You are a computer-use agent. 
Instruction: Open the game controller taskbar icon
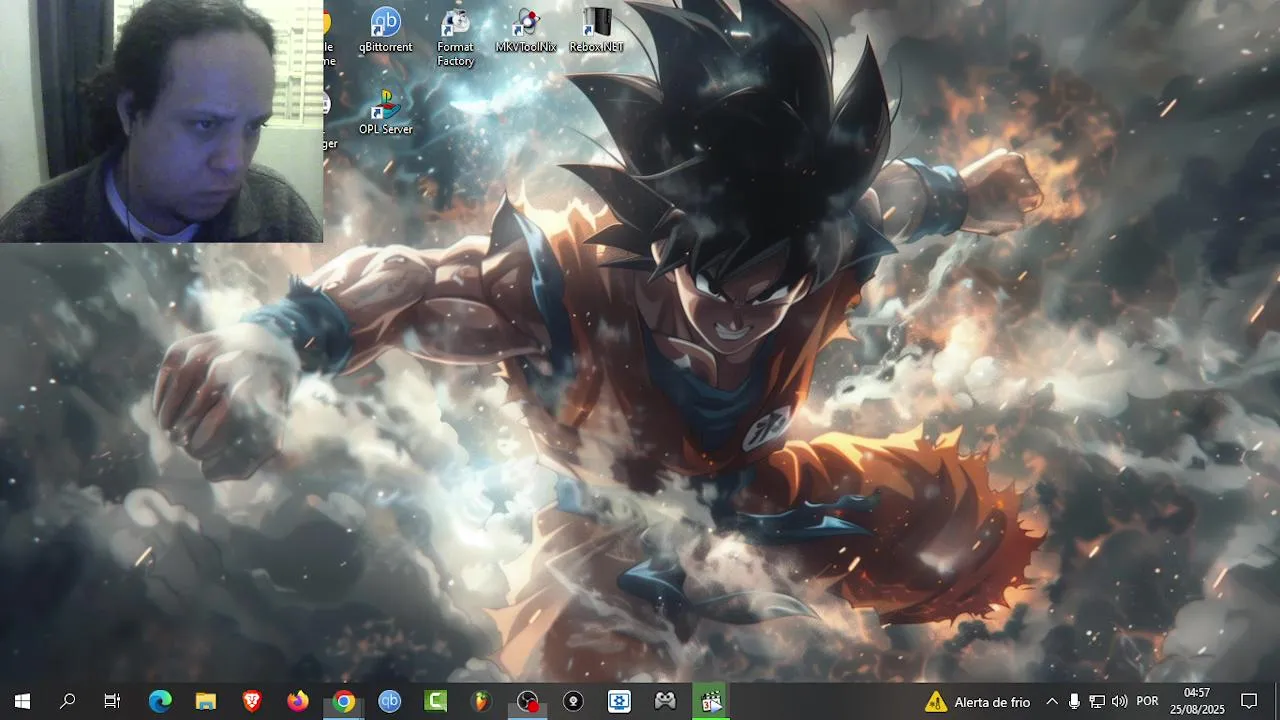point(666,702)
